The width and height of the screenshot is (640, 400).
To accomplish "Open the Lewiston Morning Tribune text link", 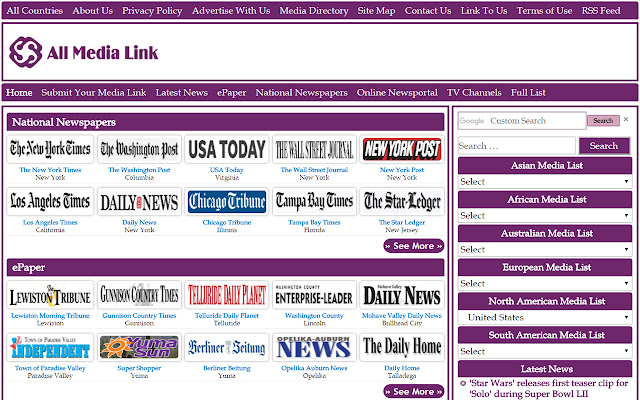I will click(x=50, y=316).
